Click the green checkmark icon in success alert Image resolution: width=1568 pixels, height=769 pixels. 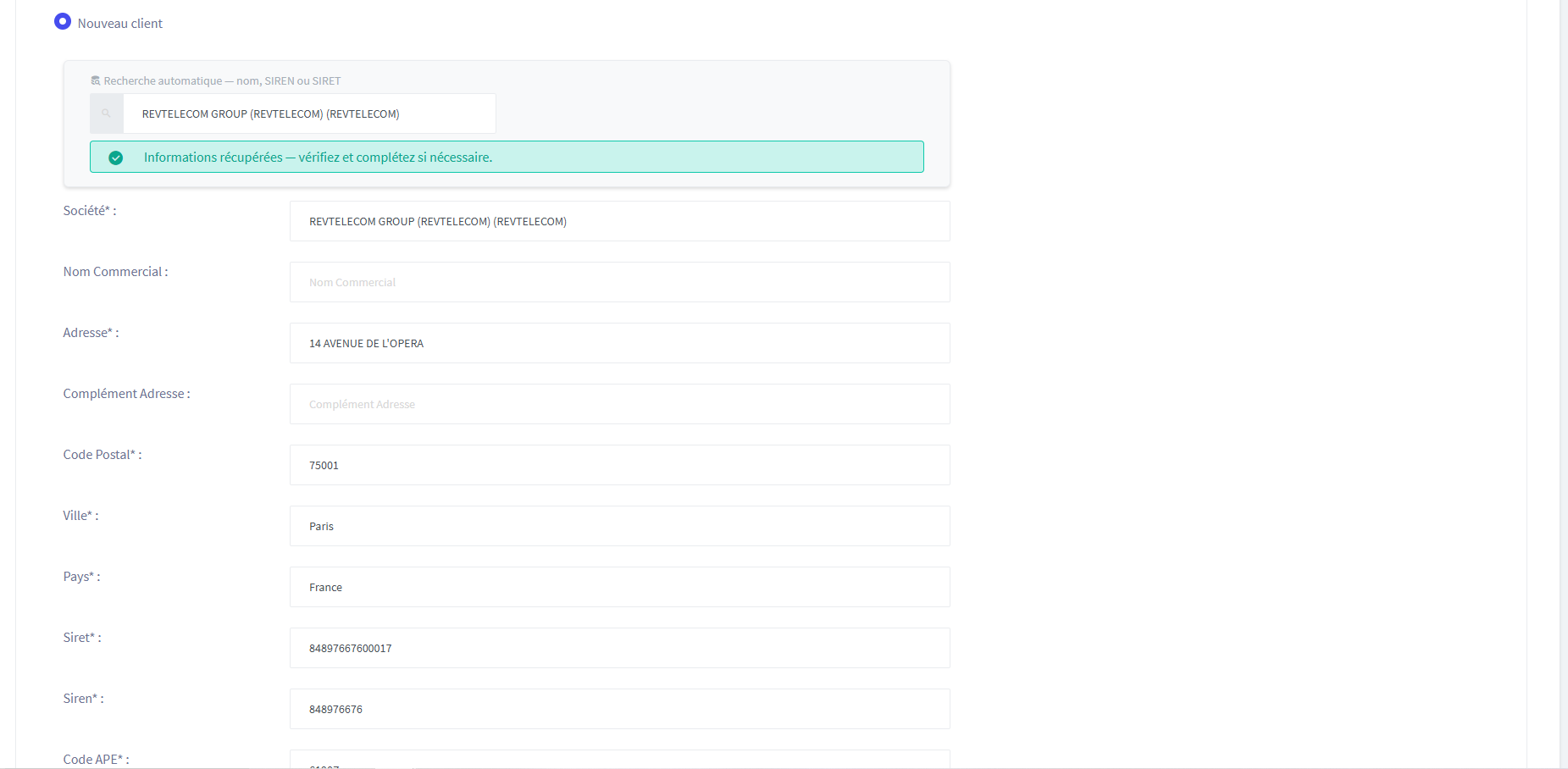pyautogui.click(x=116, y=158)
